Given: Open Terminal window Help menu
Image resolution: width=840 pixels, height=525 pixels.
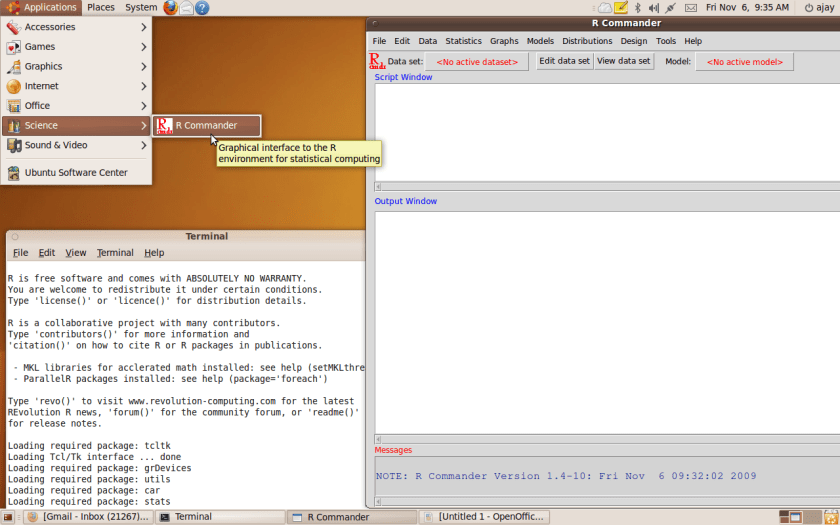Looking at the screenshot, I should (154, 253).
